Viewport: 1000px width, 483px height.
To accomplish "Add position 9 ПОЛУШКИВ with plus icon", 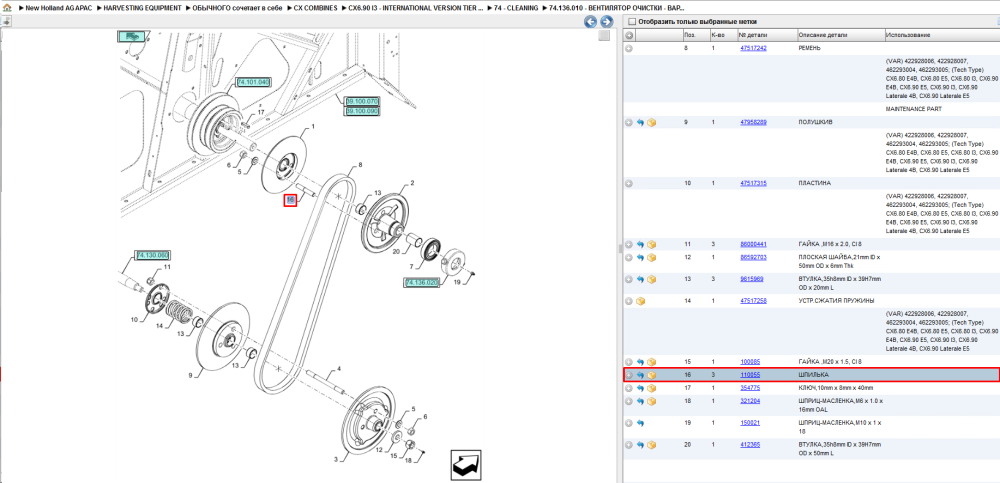I will (629, 122).
